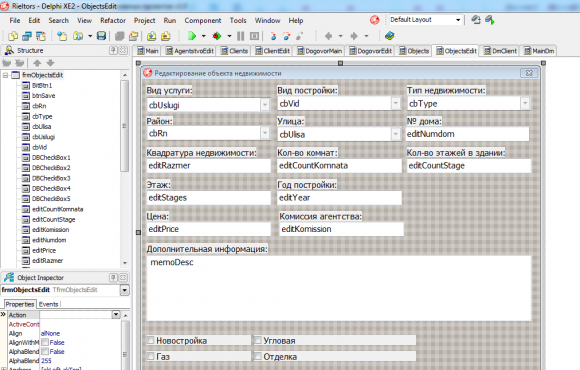Toggle the Новостройка checkbox
This screenshot has height=370, width=580.
click(151, 340)
